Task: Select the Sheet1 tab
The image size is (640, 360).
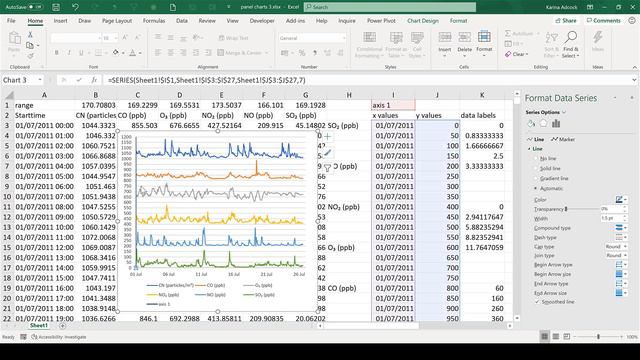Action: tap(39, 325)
